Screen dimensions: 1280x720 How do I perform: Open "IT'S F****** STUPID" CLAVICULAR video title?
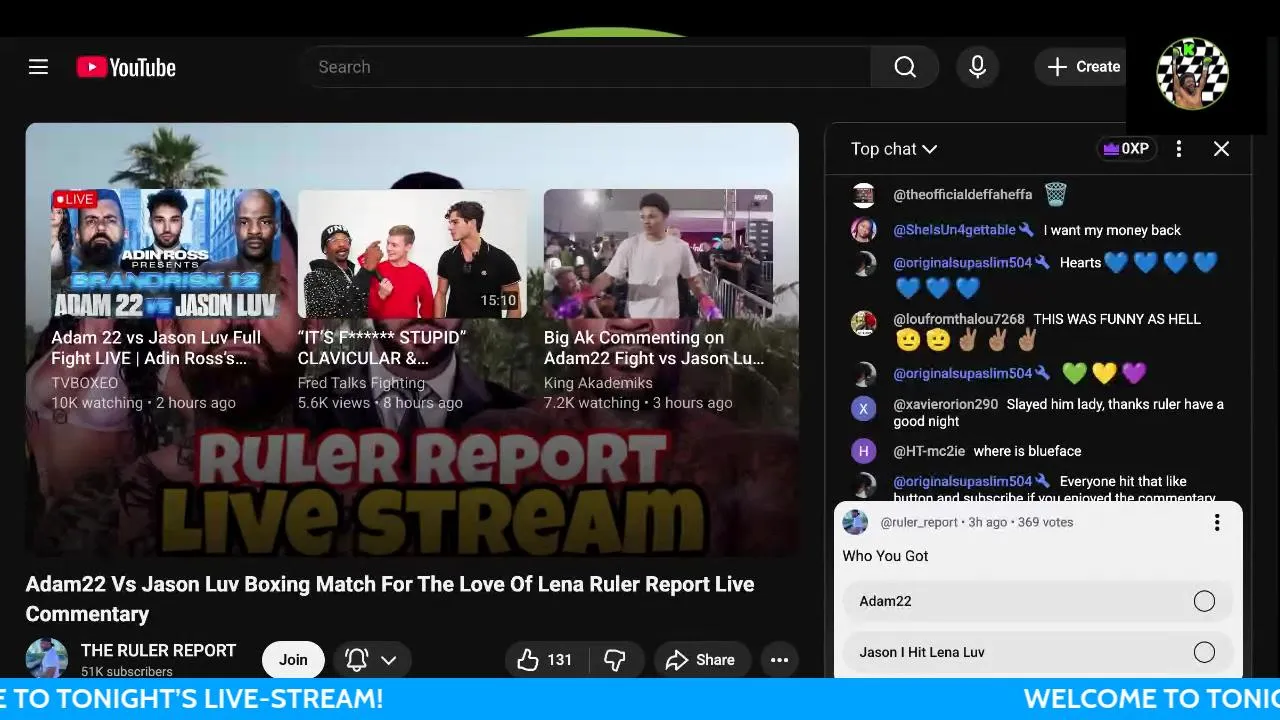point(382,348)
